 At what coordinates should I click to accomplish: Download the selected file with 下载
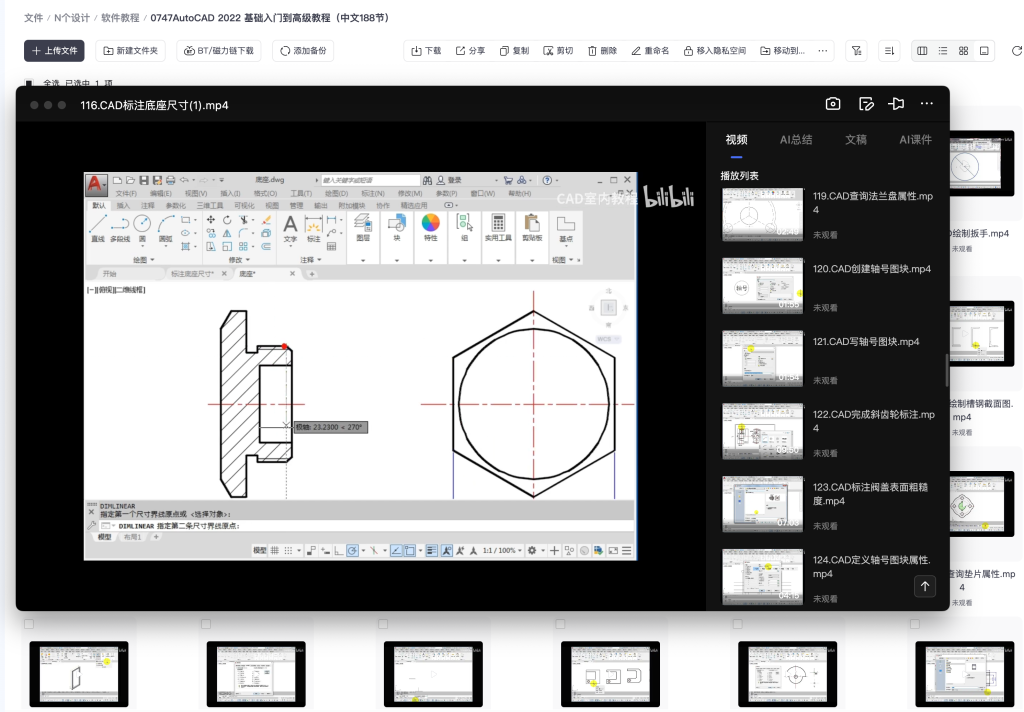tap(426, 51)
